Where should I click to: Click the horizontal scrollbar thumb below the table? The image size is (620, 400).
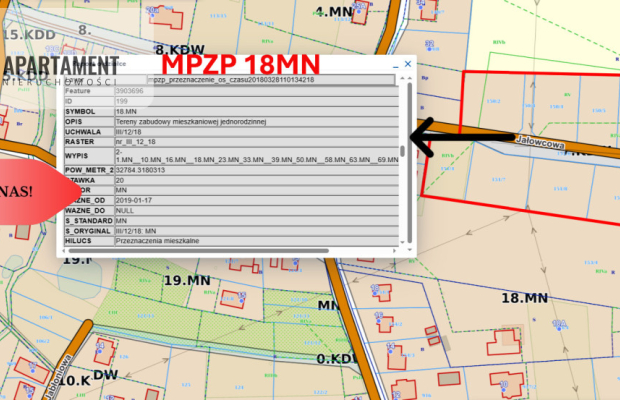(x=198, y=251)
